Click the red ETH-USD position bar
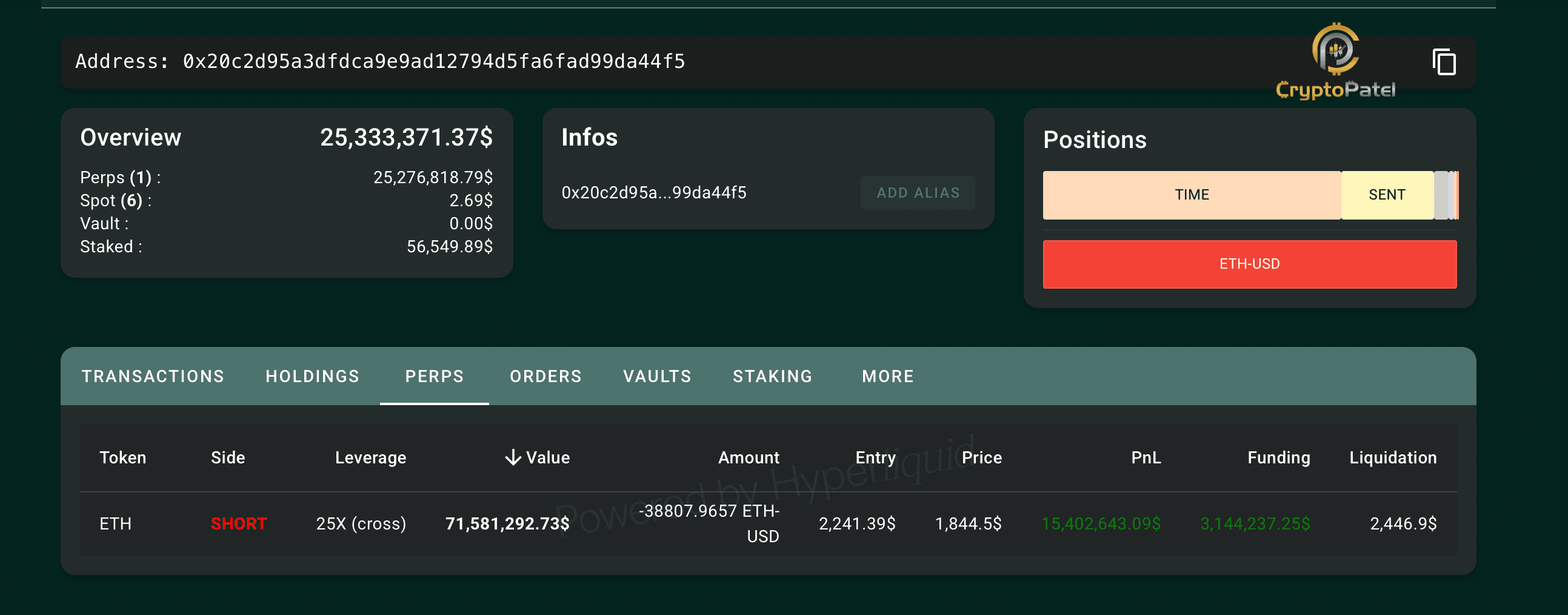This screenshot has height=615, width=1568. point(1250,264)
